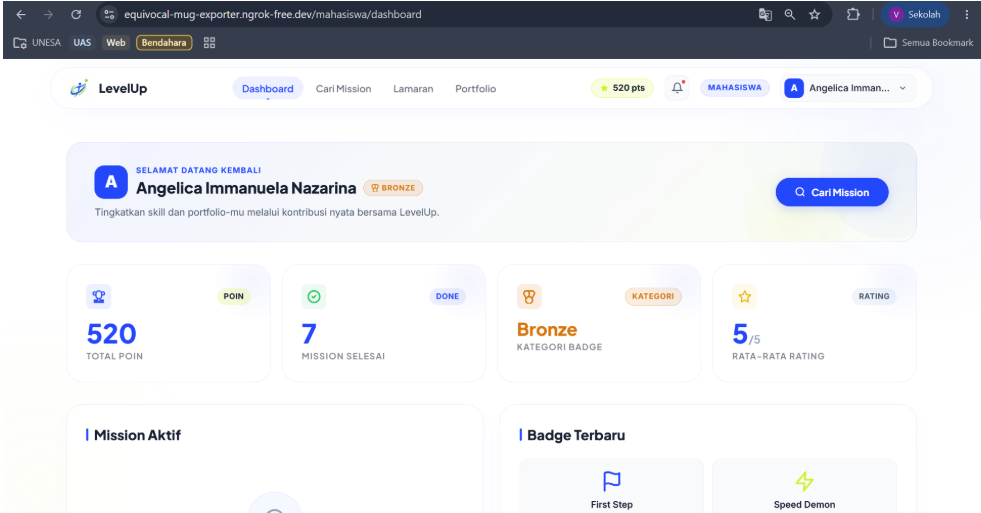Click the browser forward arrow
Screen dimensions: 981x513
pyautogui.click(x=48, y=14)
